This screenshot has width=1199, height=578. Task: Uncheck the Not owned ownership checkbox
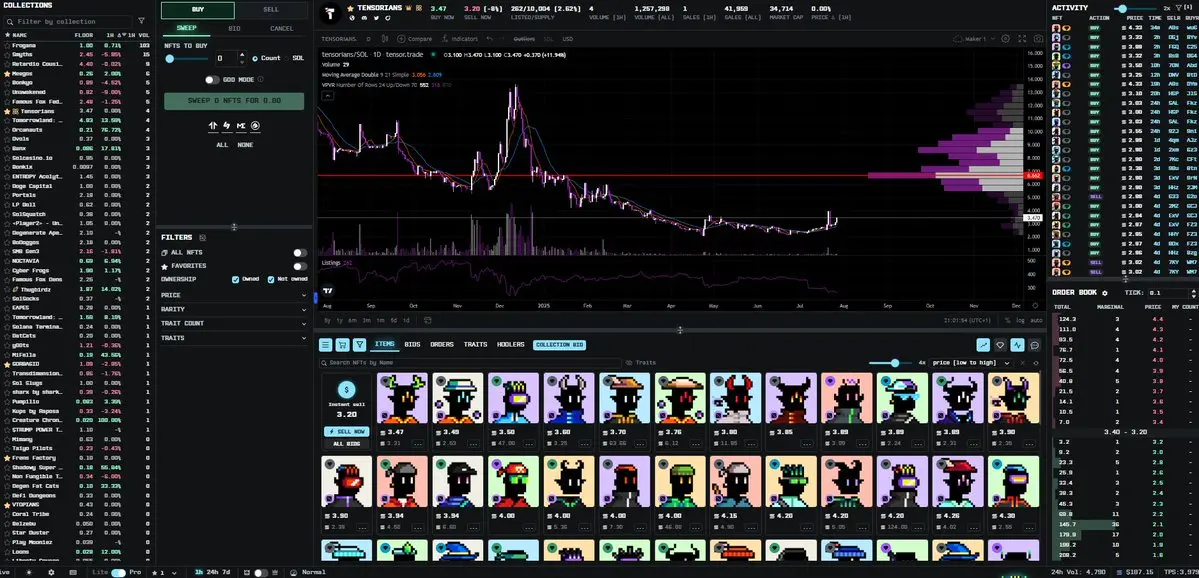coord(271,280)
